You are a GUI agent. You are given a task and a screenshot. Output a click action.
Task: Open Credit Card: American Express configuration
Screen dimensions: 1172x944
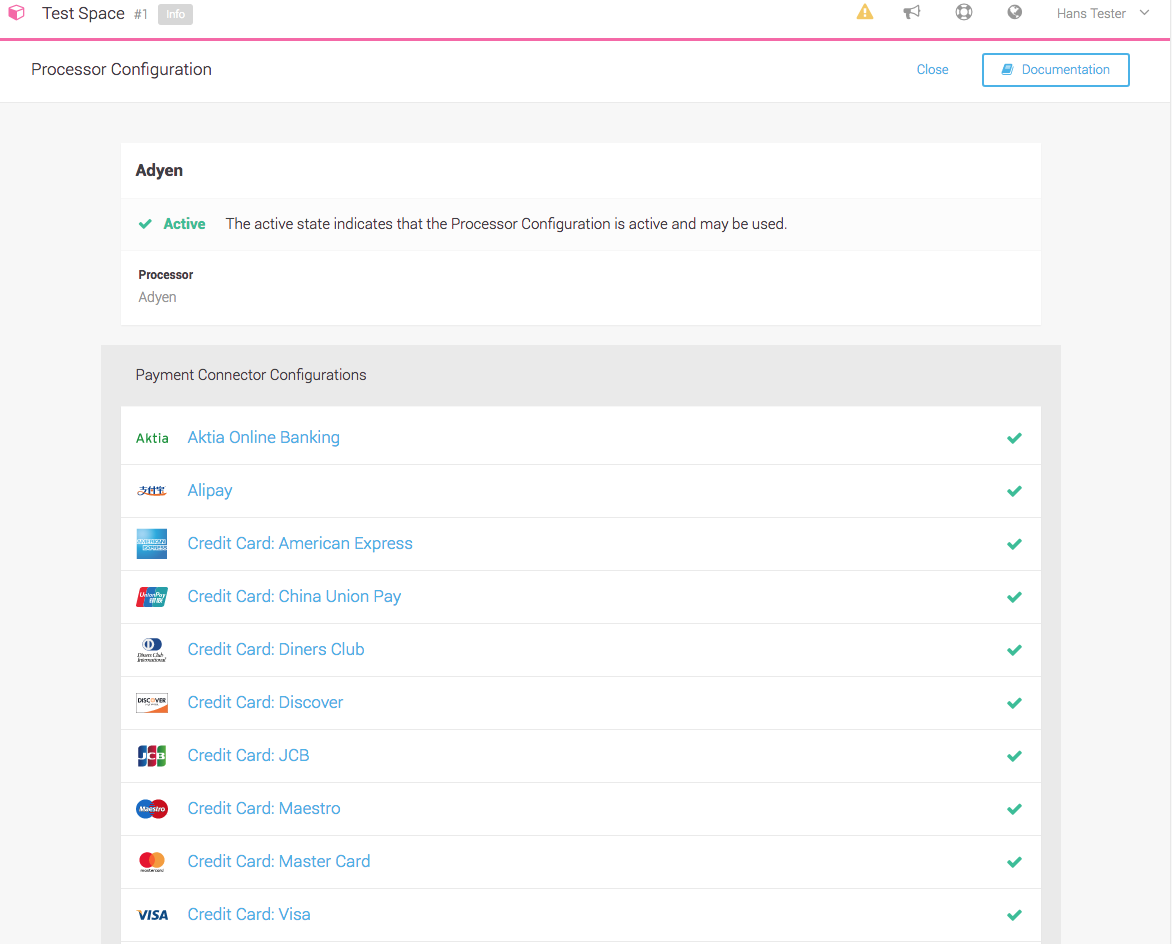point(300,543)
